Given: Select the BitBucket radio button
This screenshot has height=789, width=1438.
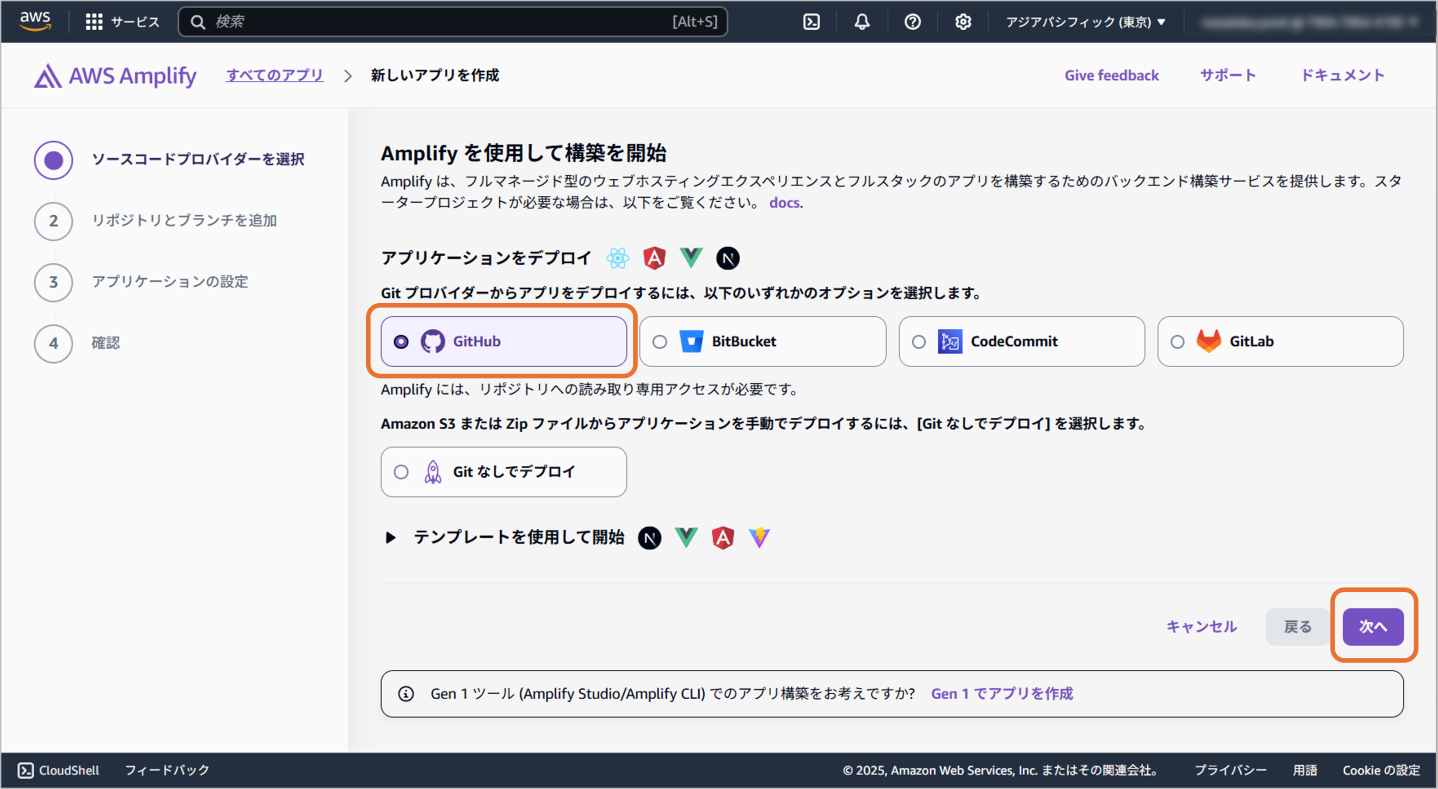Looking at the screenshot, I should (x=660, y=341).
